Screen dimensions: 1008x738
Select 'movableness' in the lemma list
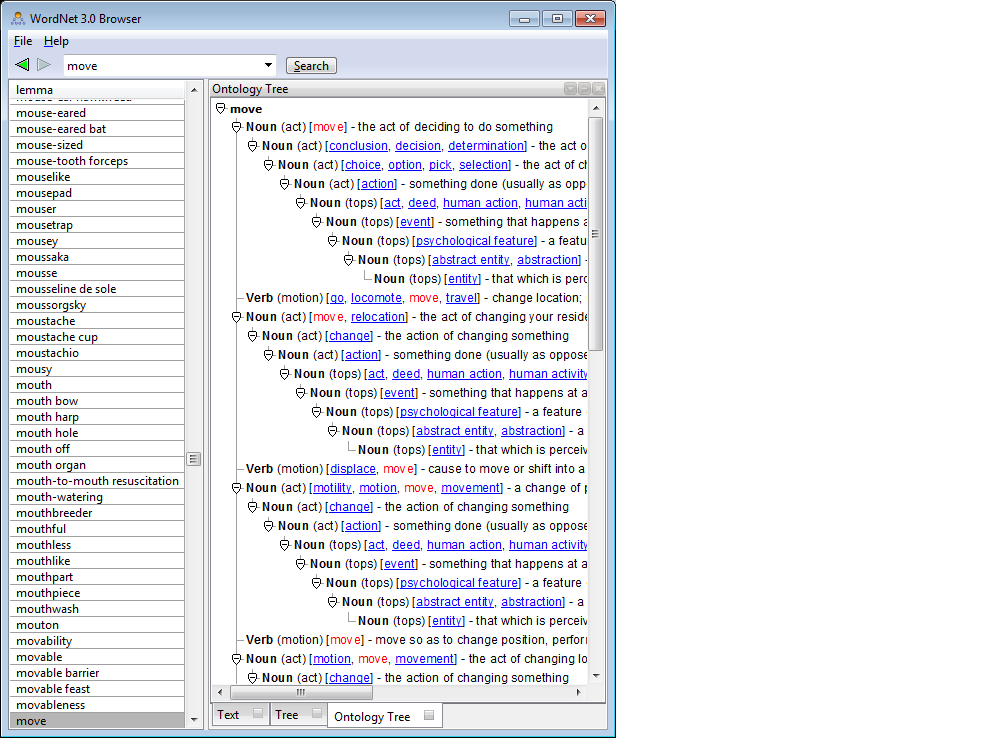(97, 705)
